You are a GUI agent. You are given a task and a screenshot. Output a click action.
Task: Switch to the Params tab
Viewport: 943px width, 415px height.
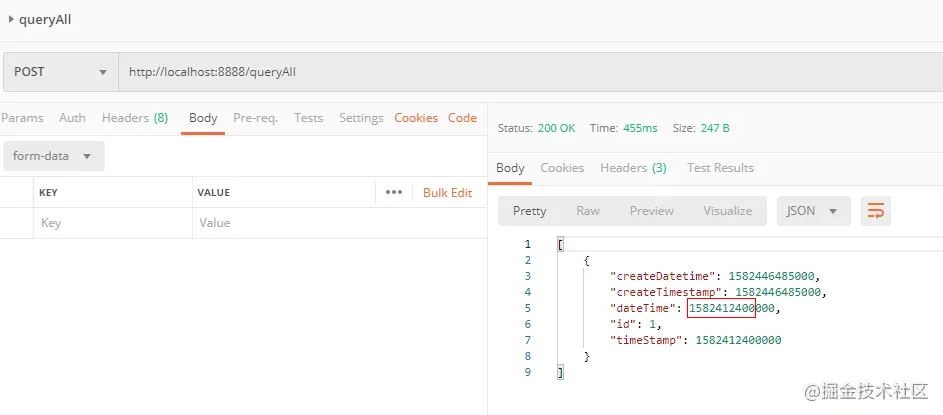click(22, 118)
